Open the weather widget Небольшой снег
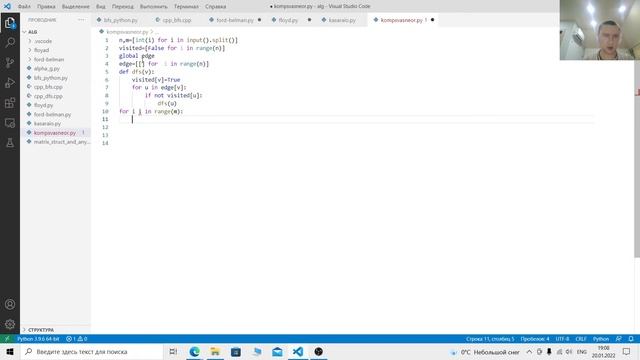 tap(485, 351)
